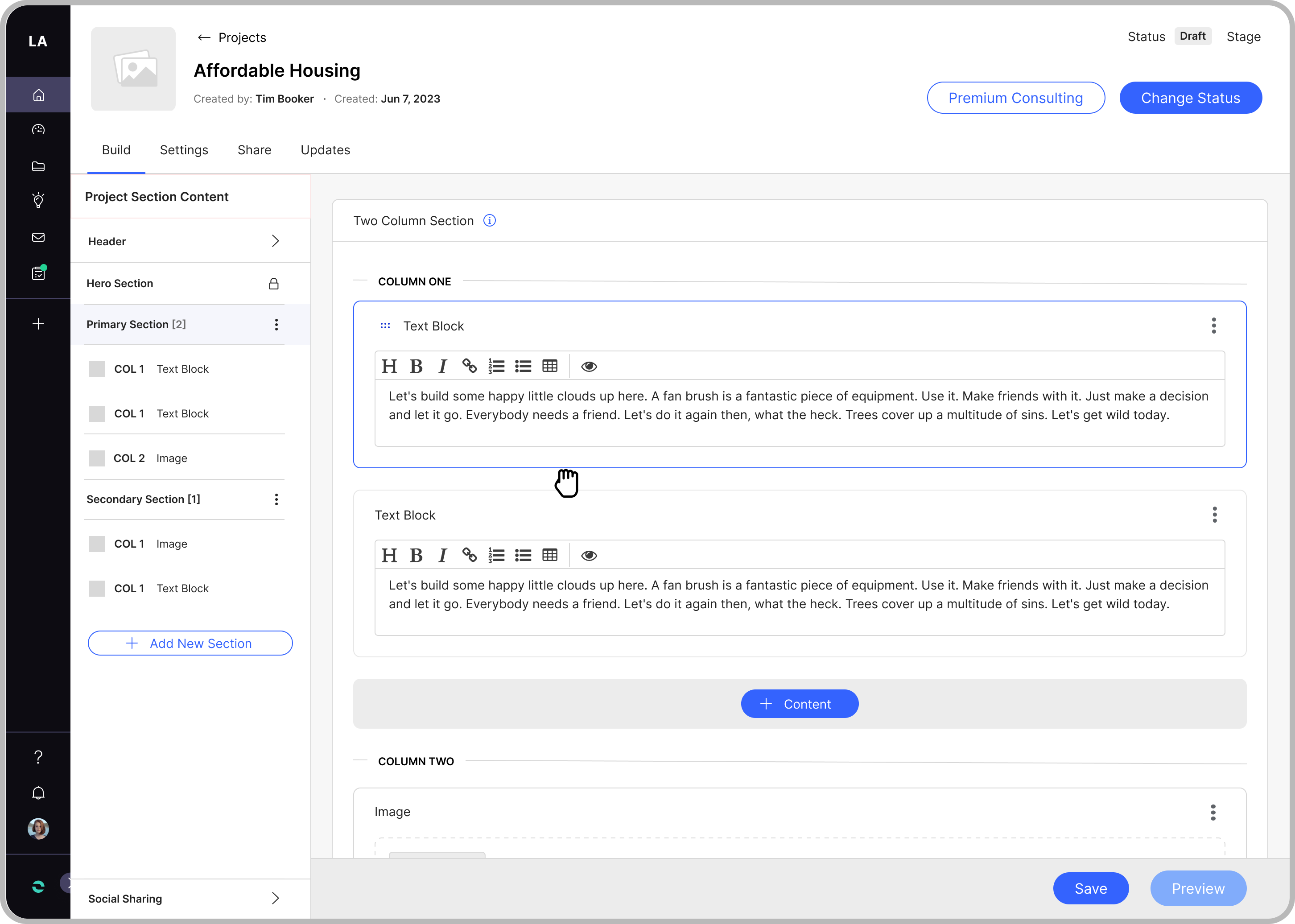Expand the Header section chevron
This screenshot has height=924, width=1295.
coord(276,241)
